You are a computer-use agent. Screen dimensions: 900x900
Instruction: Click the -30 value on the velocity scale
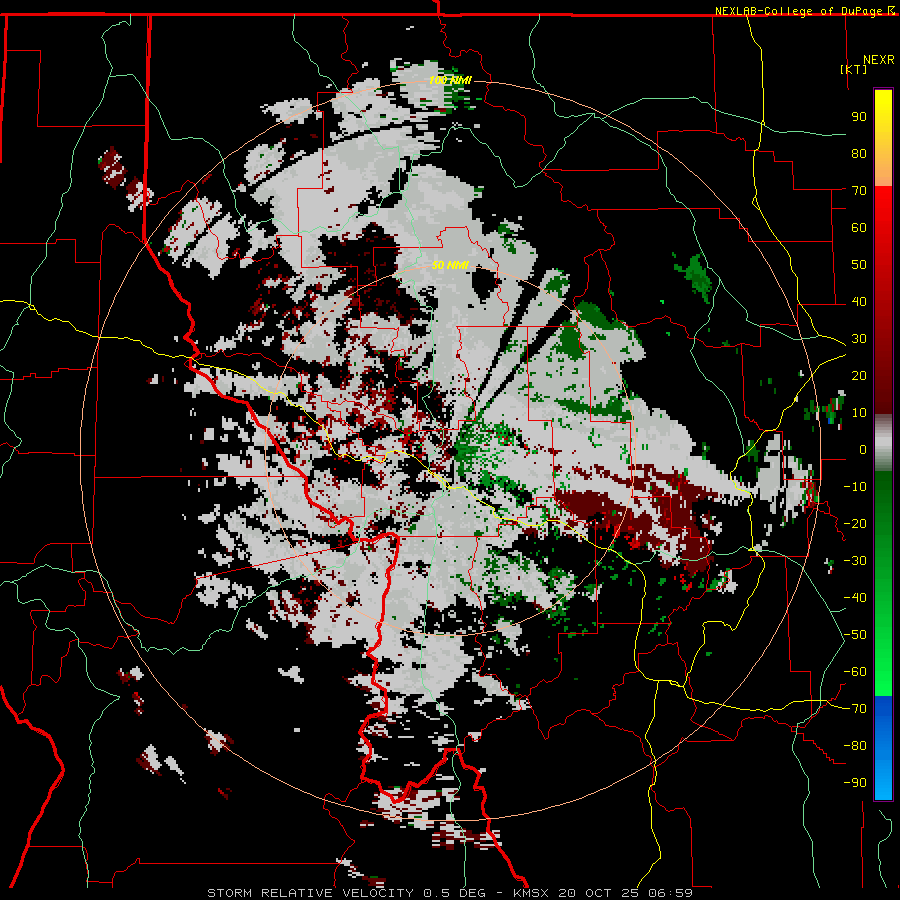[x=855, y=561]
